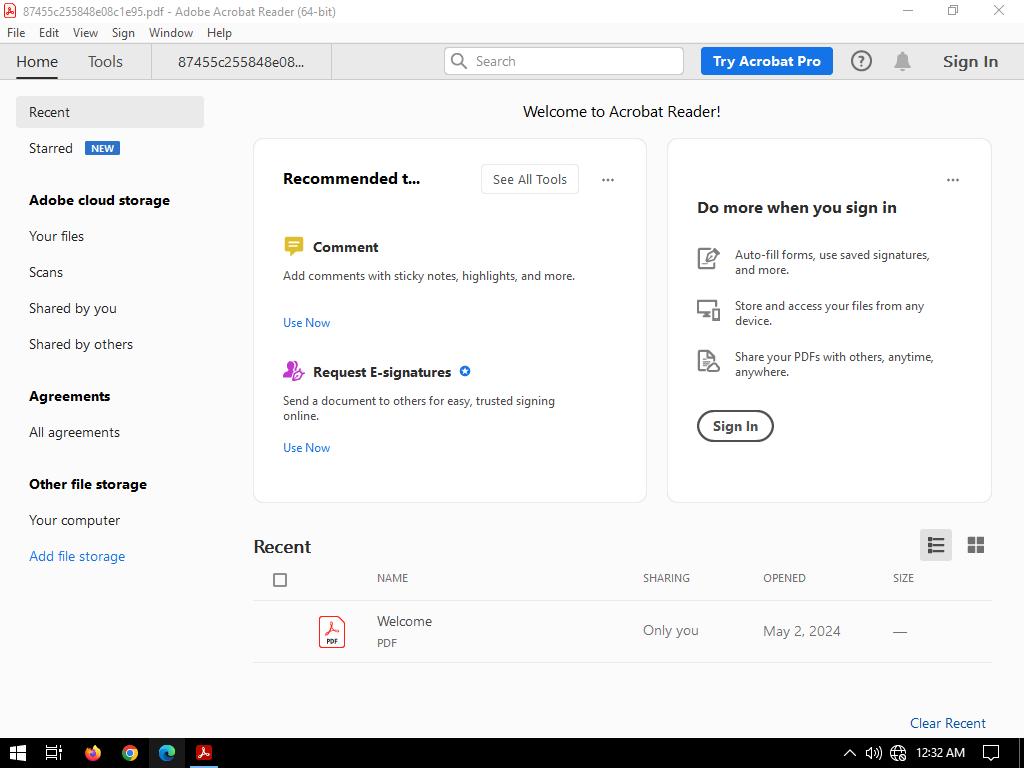Open the Windows Start menu
1024x768 pixels.
coord(17,753)
